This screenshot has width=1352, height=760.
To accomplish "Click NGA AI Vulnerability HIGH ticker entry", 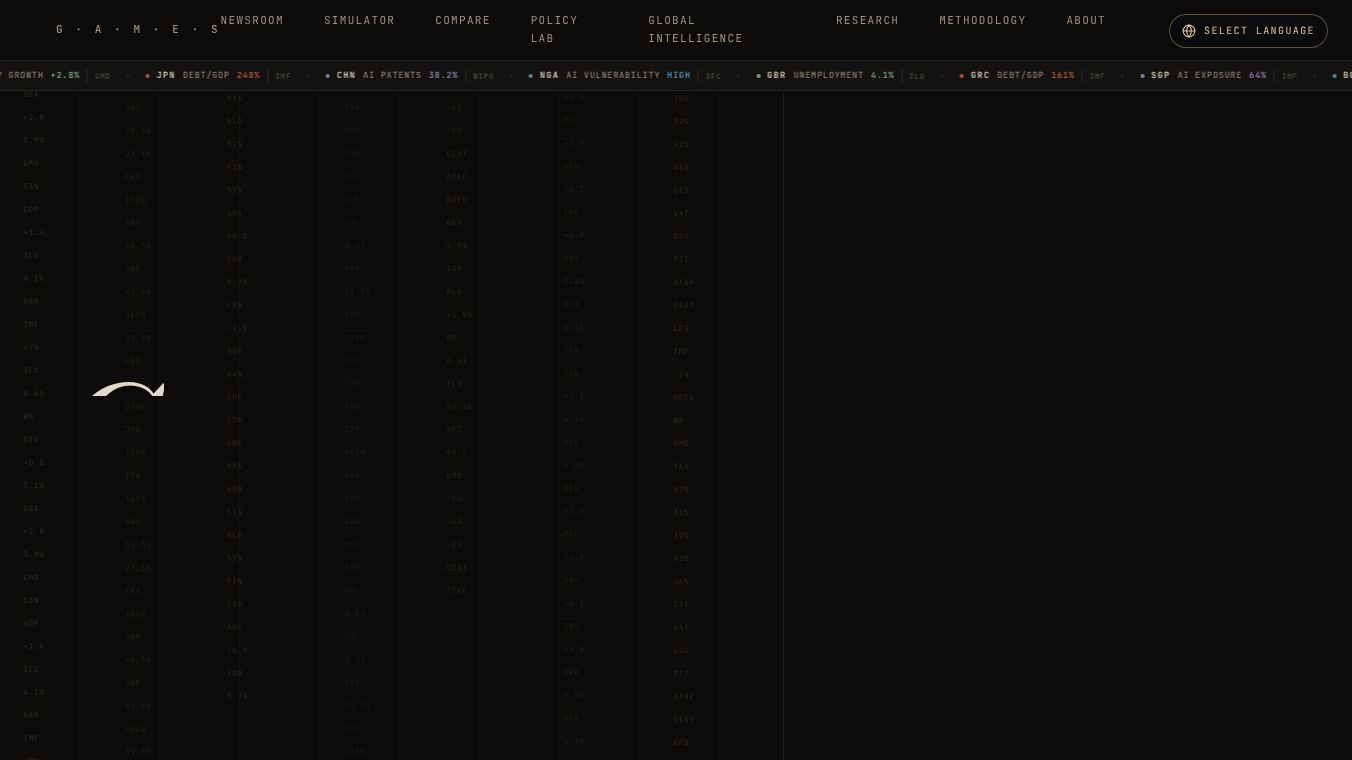I will (x=624, y=76).
